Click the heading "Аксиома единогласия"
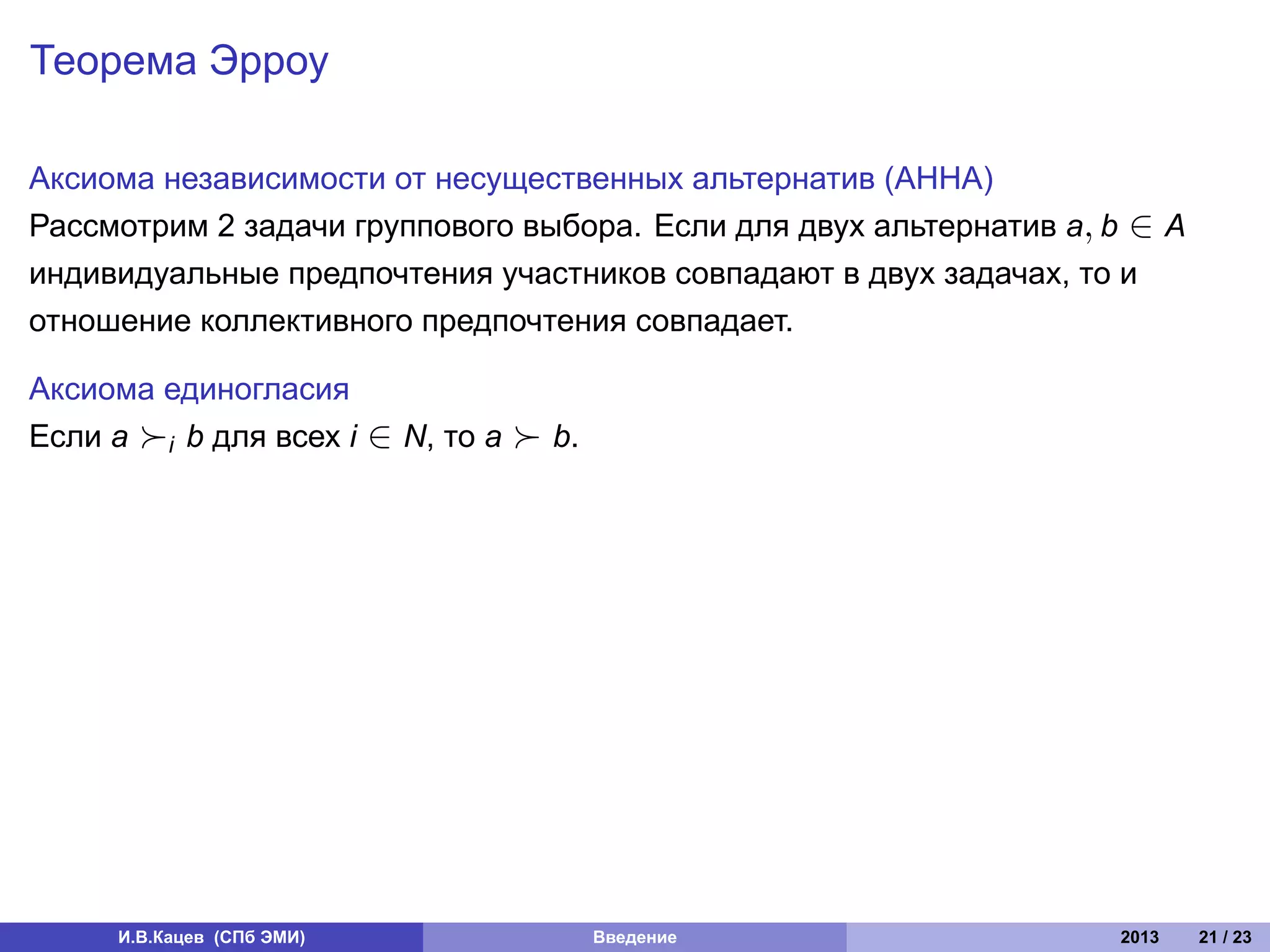 tap(189, 389)
